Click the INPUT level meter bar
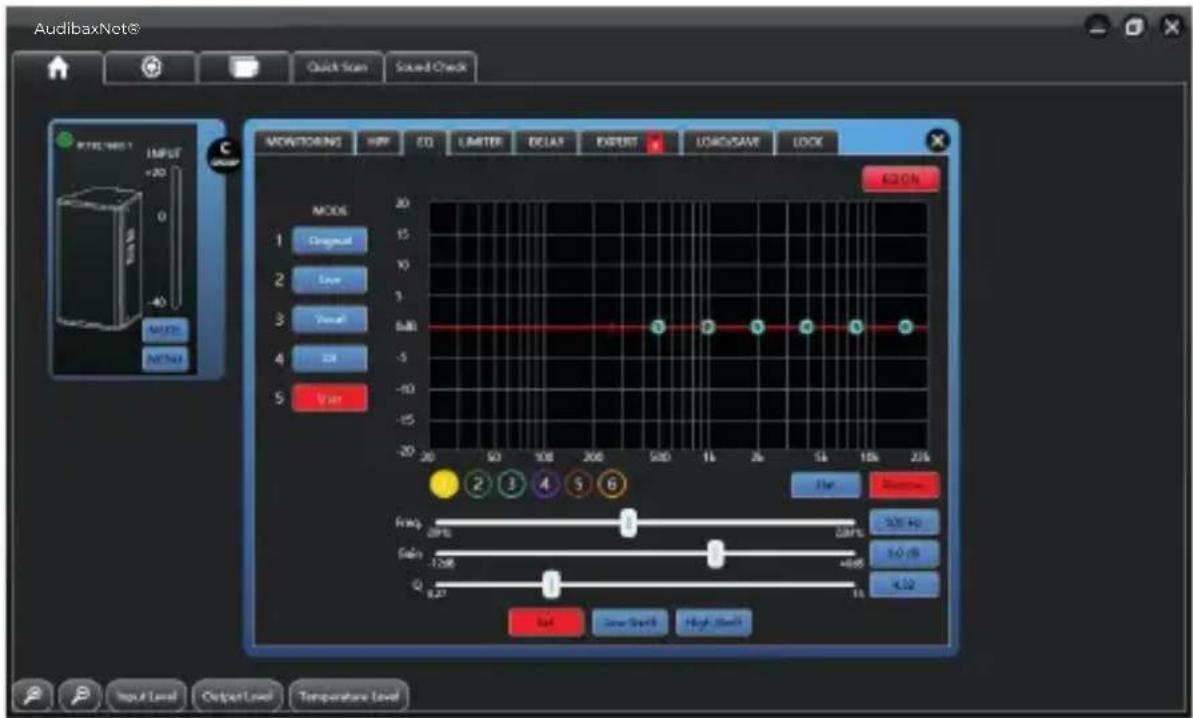1193x718 pixels. click(x=176, y=239)
